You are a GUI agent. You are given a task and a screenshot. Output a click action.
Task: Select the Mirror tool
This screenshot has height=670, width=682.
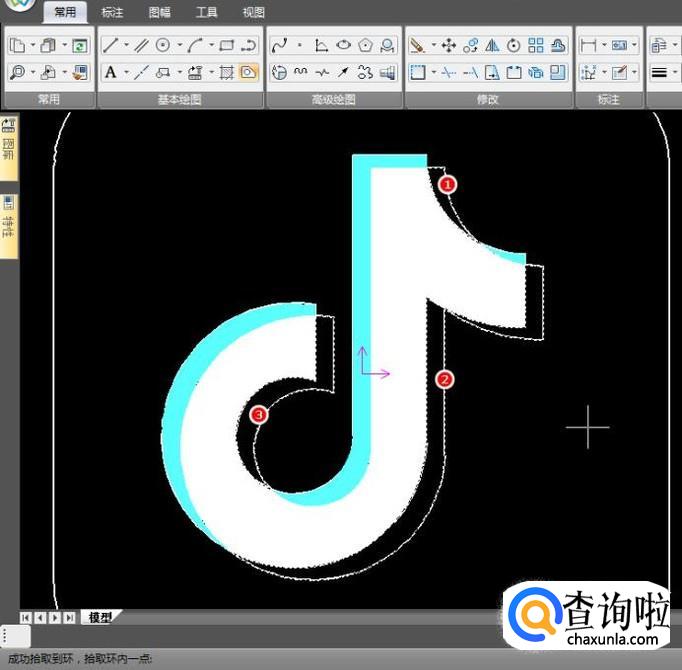[492, 45]
